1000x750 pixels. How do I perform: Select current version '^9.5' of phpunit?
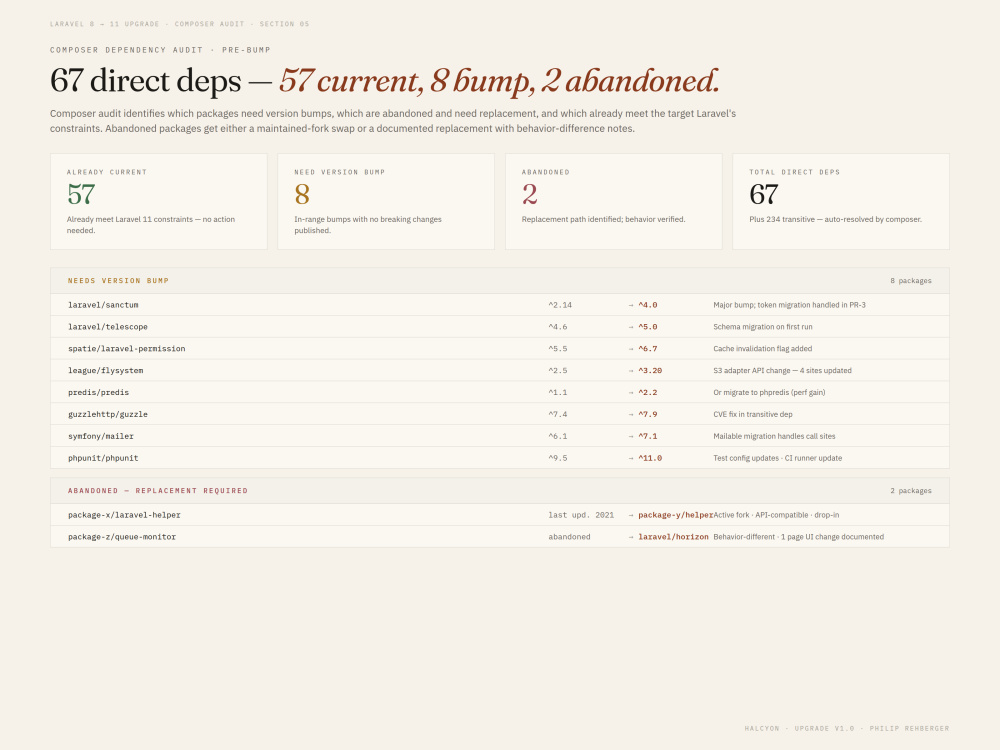click(x=558, y=458)
